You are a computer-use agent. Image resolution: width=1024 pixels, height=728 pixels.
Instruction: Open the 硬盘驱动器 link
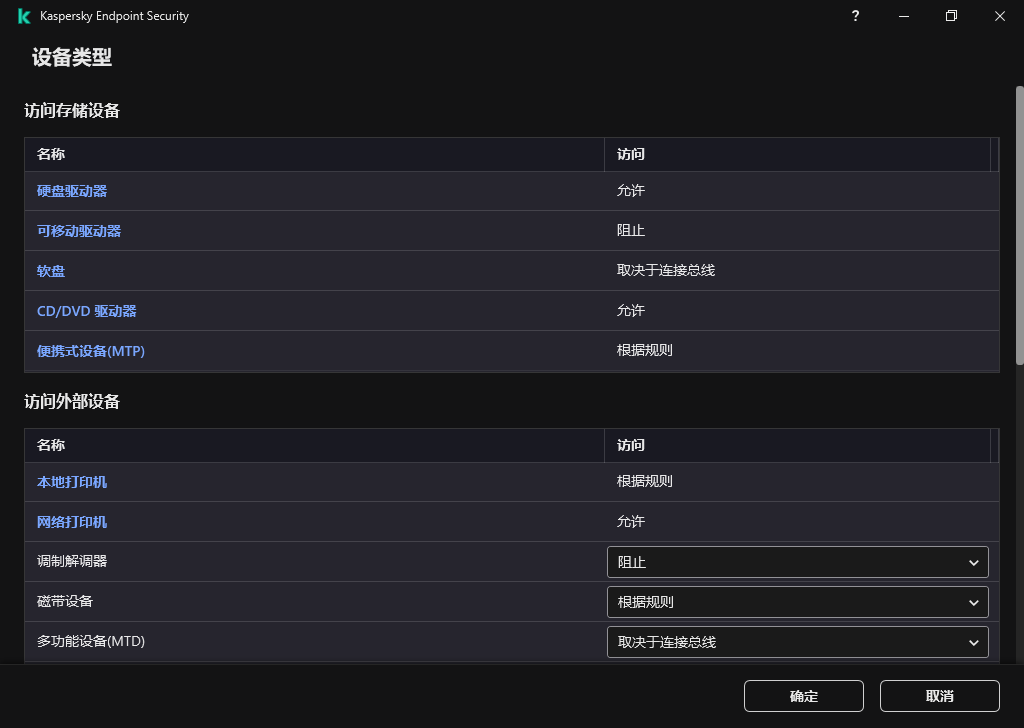pos(72,191)
